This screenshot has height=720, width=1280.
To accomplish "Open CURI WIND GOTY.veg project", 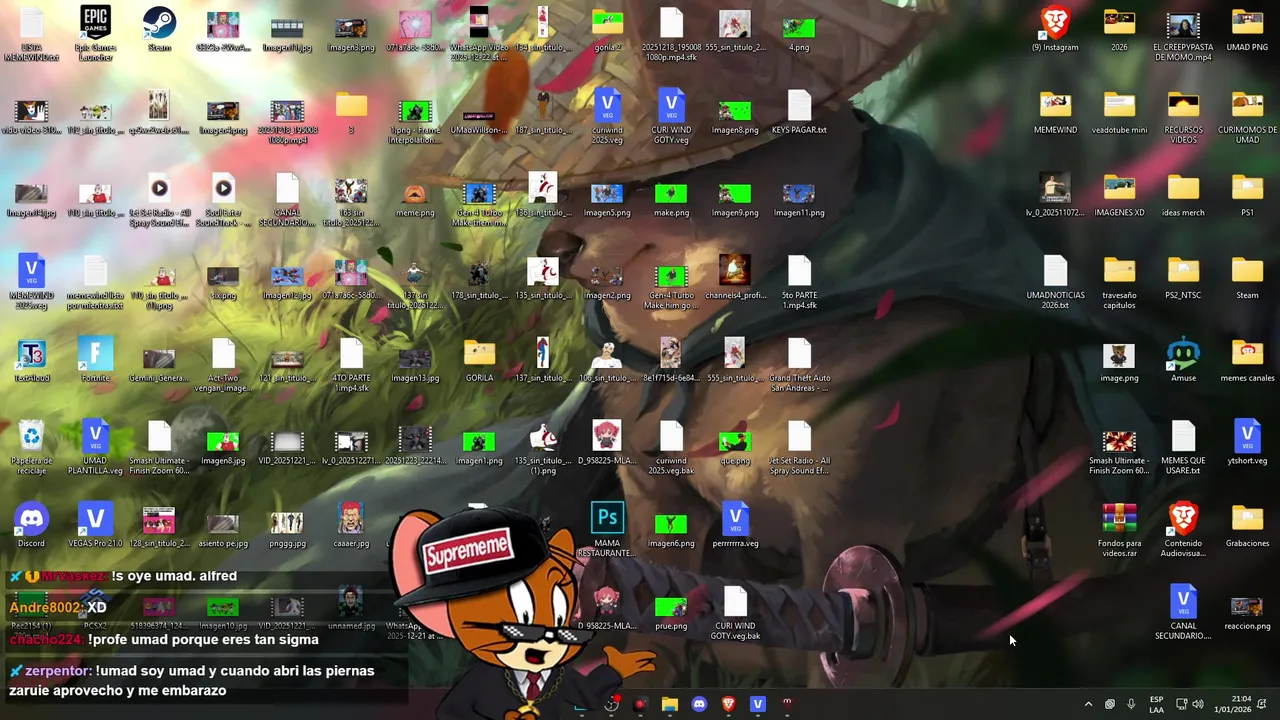I will pyautogui.click(x=671, y=116).
